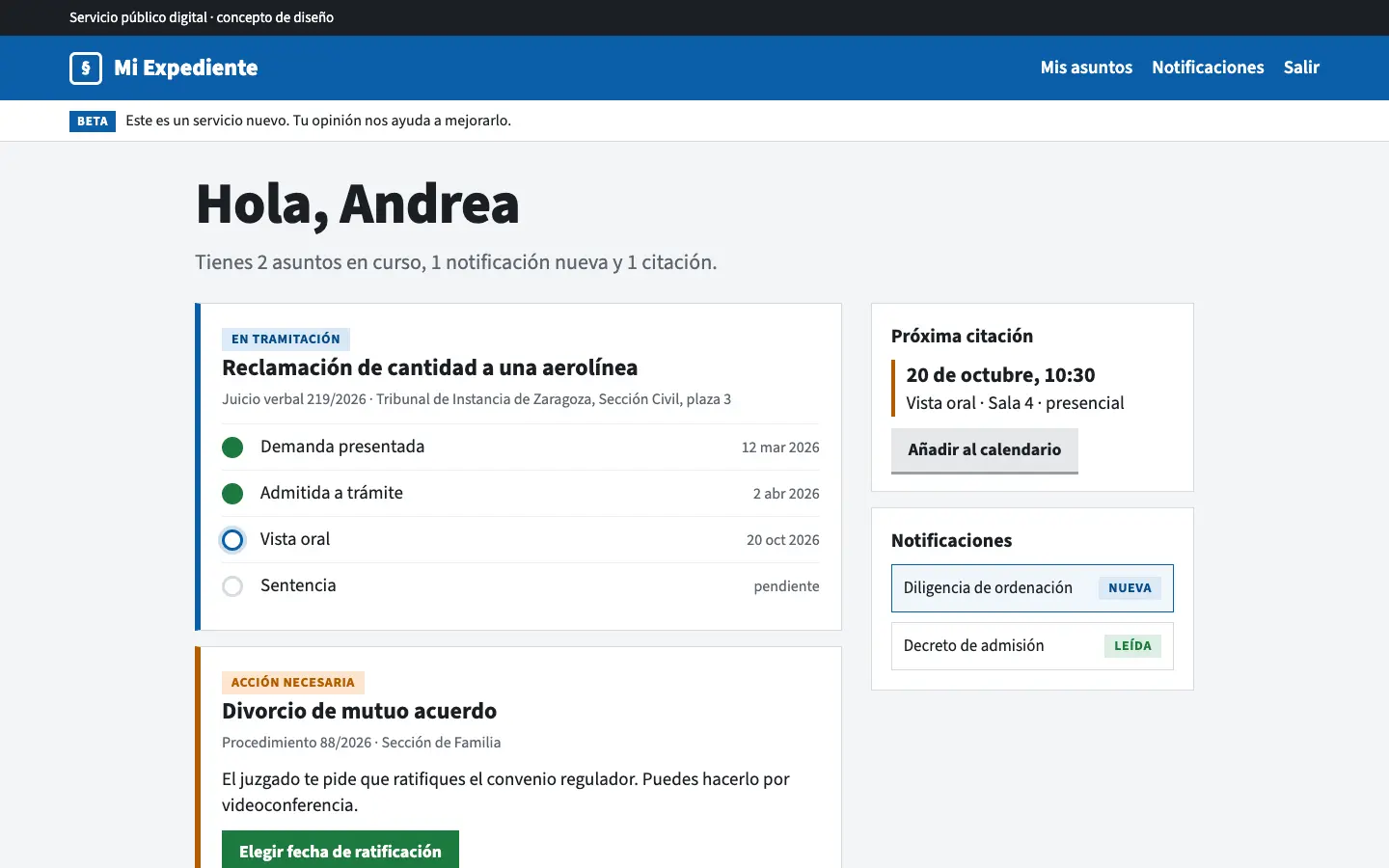Click the summary line Tienes 2 asuntos en curso
The width and height of the screenshot is (1389, 868).
point(456,262)
